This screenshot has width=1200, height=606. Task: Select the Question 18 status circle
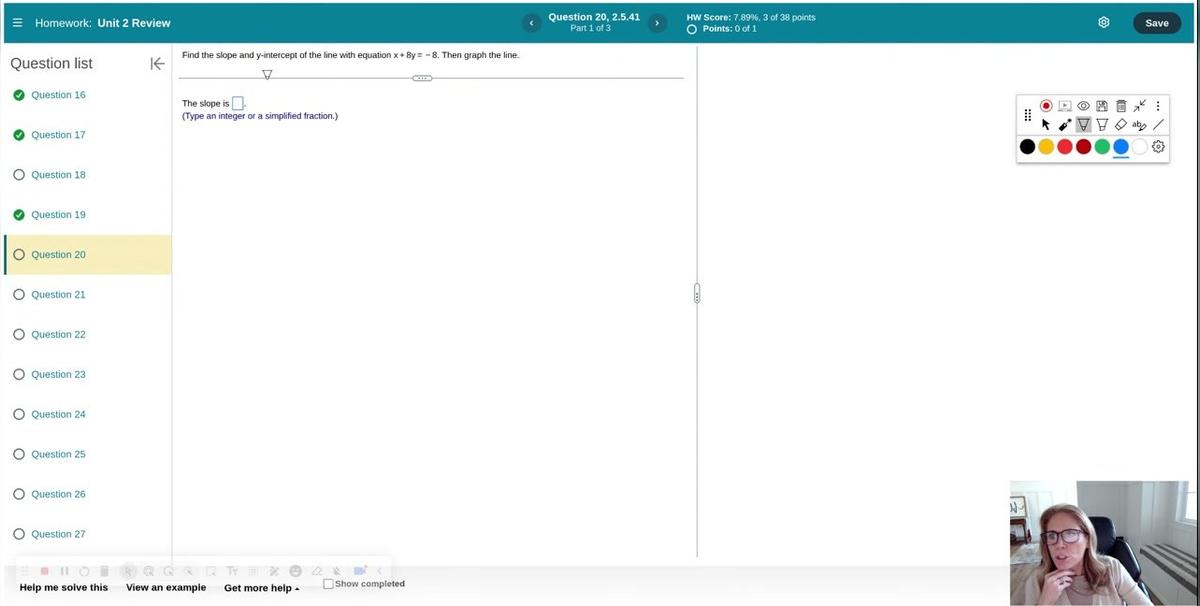coord(19,175)
